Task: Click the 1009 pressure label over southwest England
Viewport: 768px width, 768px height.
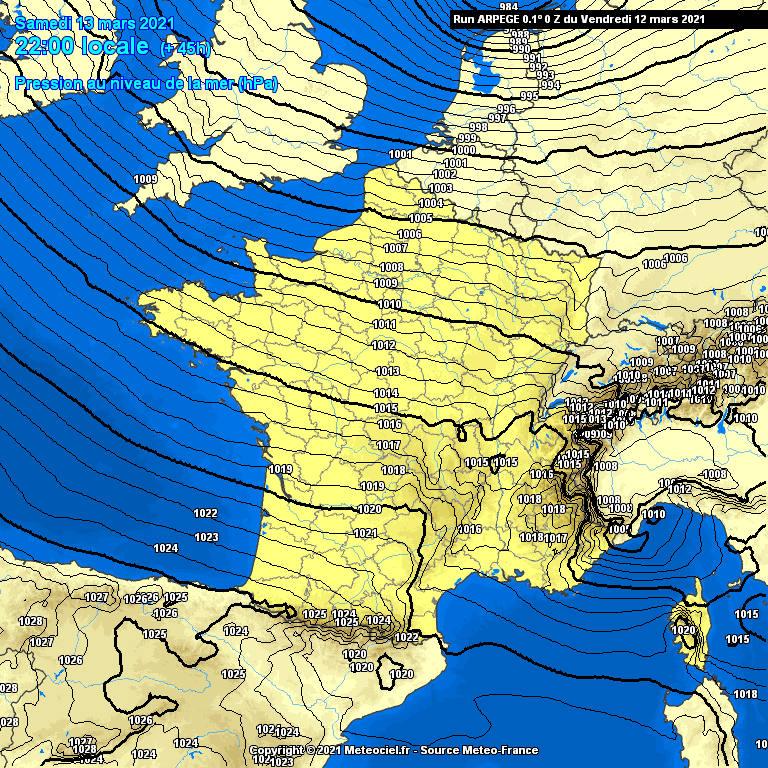Action: pyautogui.click(x=146, y=179)
